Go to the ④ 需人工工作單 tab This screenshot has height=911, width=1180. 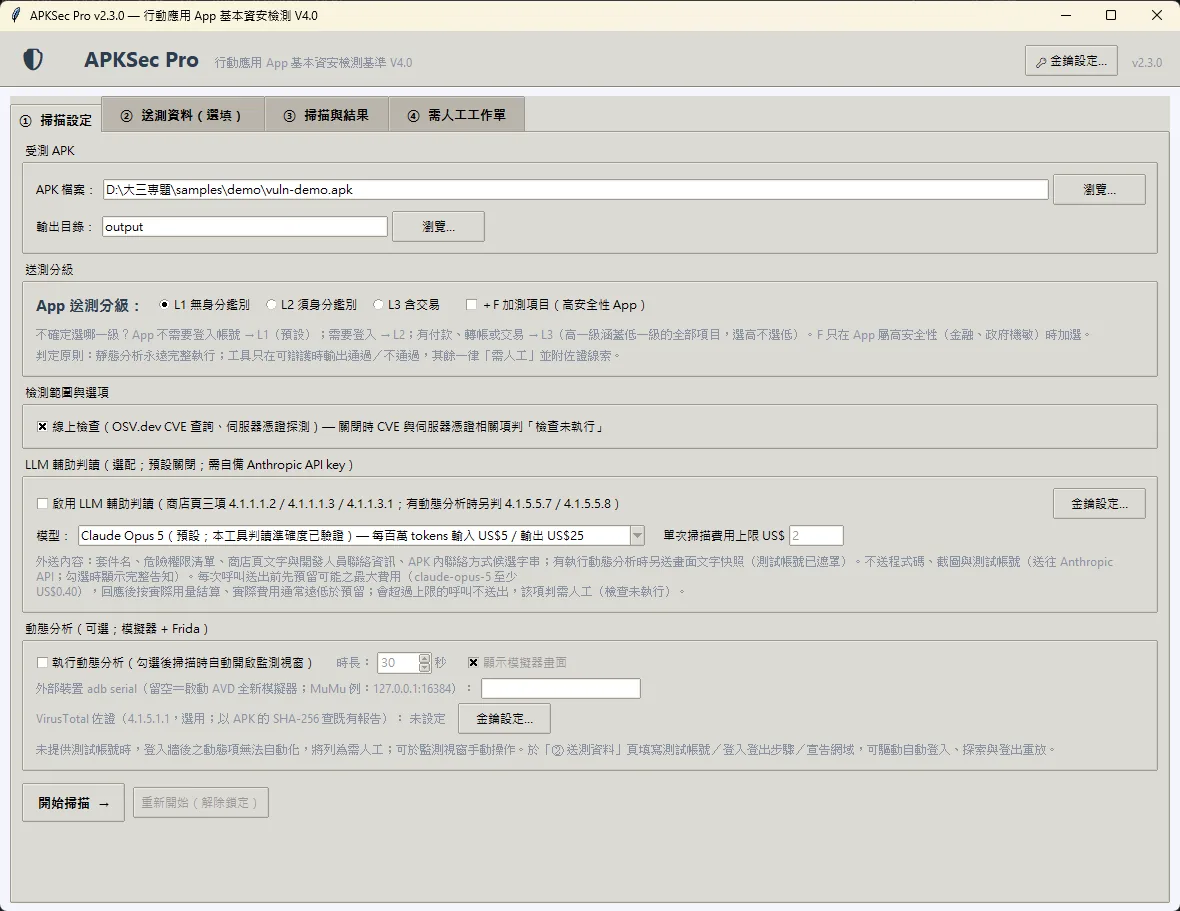457,115
